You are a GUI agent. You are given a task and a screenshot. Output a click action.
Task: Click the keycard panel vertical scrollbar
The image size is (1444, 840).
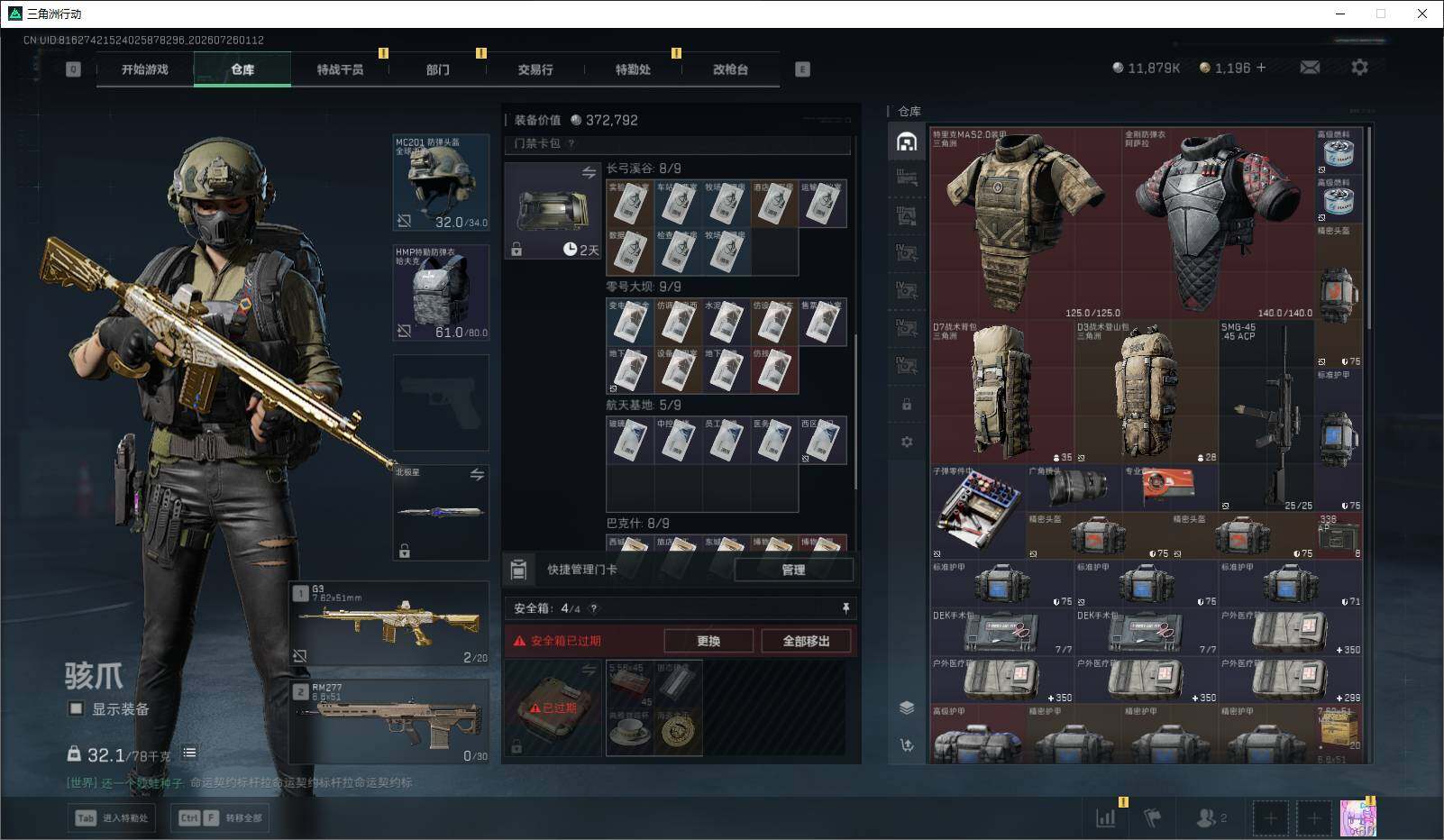[x=855, y=412]
